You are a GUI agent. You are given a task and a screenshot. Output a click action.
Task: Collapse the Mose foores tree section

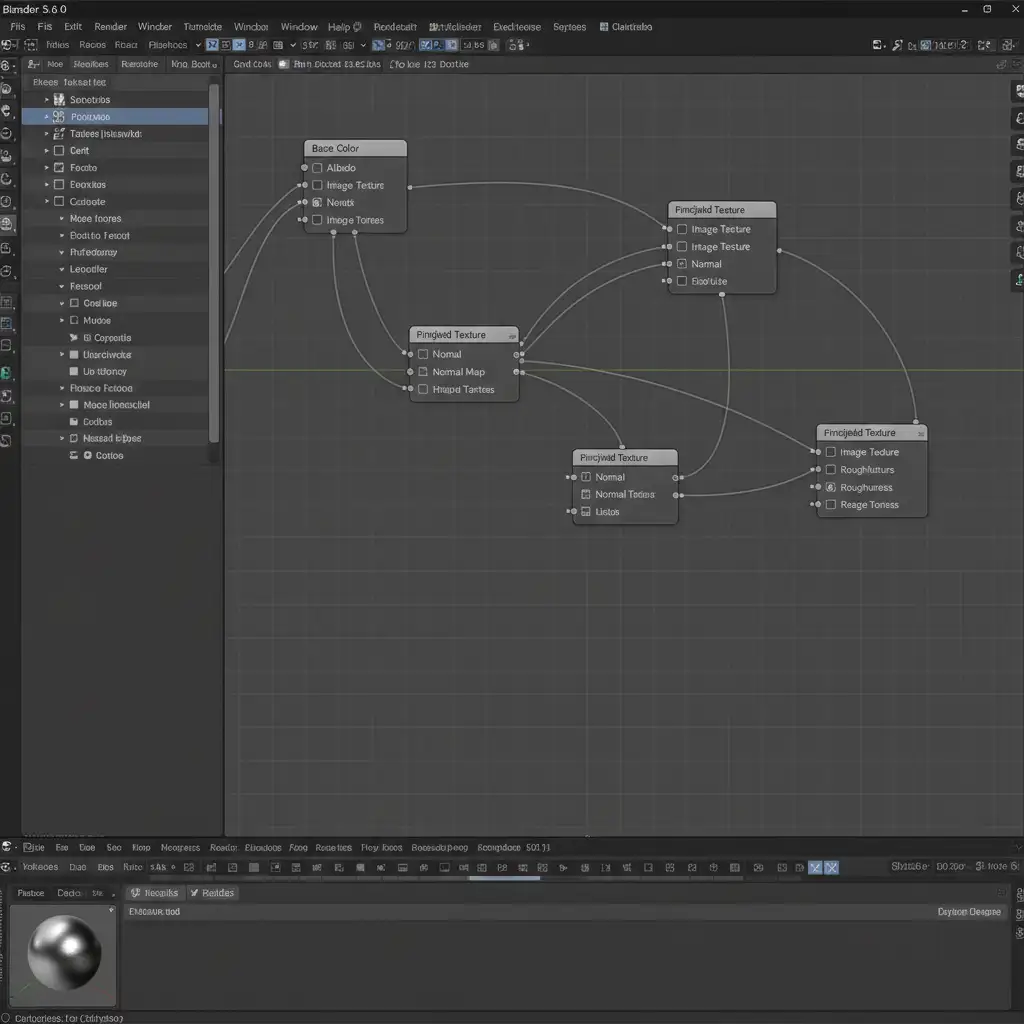coord(61,219)
